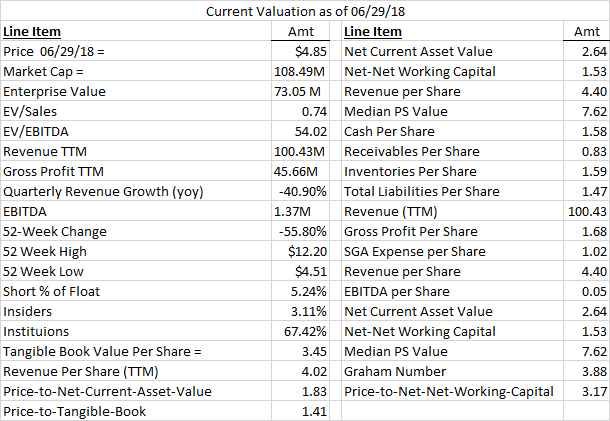Click the left Line Item header cell
This screenshot has height=421, width=610.
(x=136, y=31)
